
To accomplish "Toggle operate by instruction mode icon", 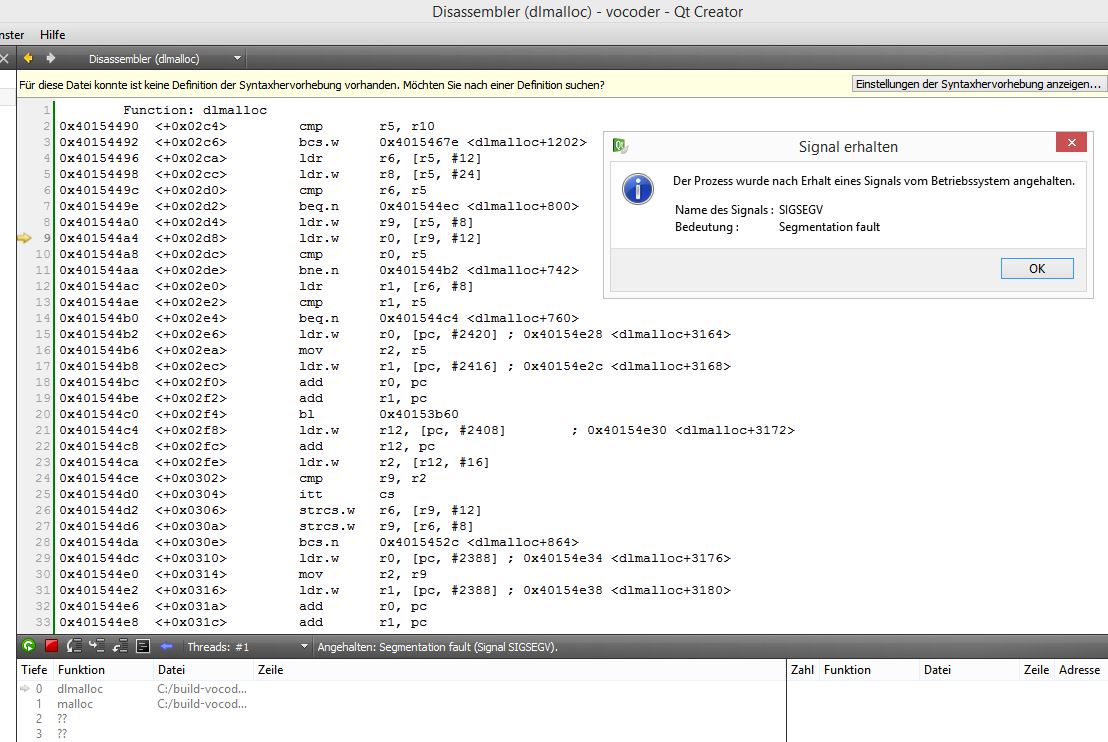I will 143,647.
